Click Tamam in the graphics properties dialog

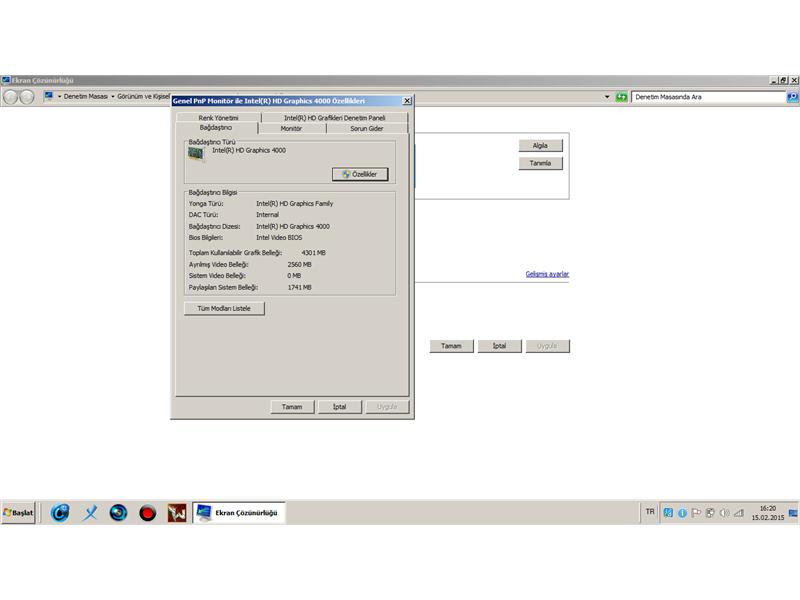click(292, 407)
